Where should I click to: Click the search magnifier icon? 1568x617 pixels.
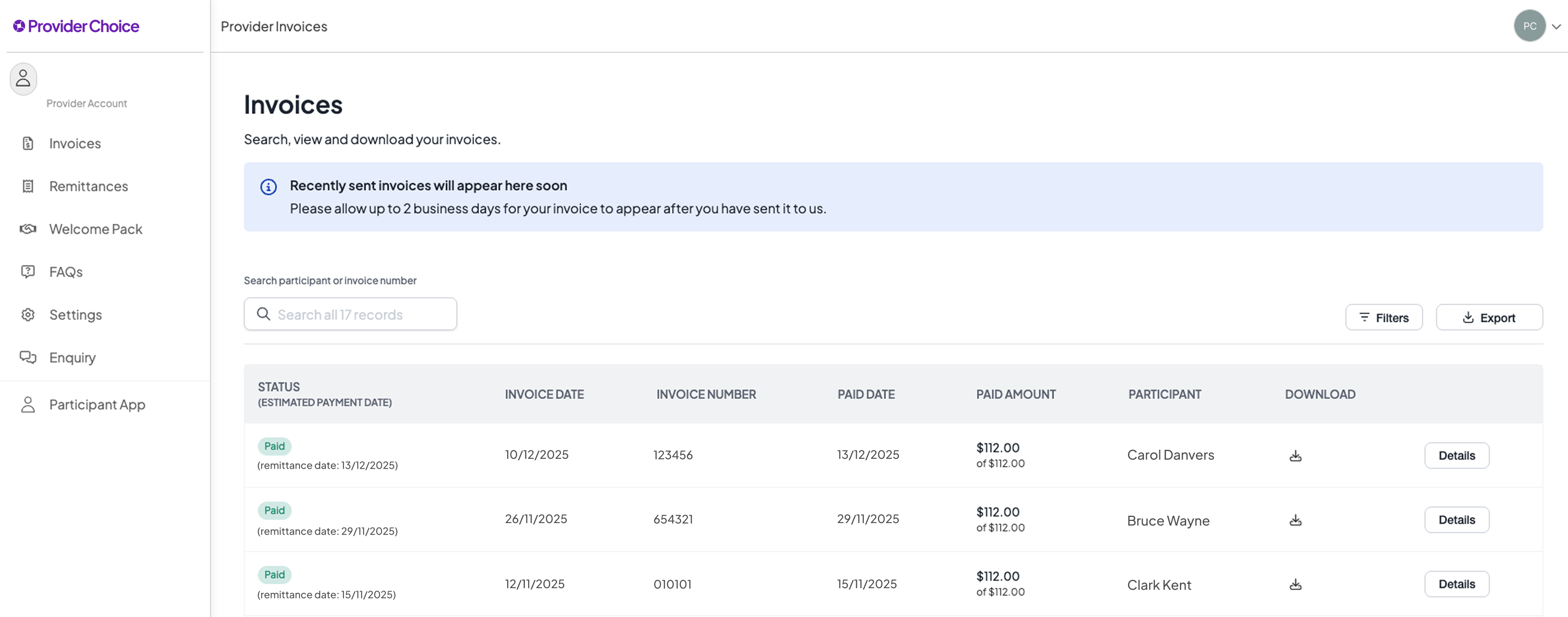[x=264, y=314]
